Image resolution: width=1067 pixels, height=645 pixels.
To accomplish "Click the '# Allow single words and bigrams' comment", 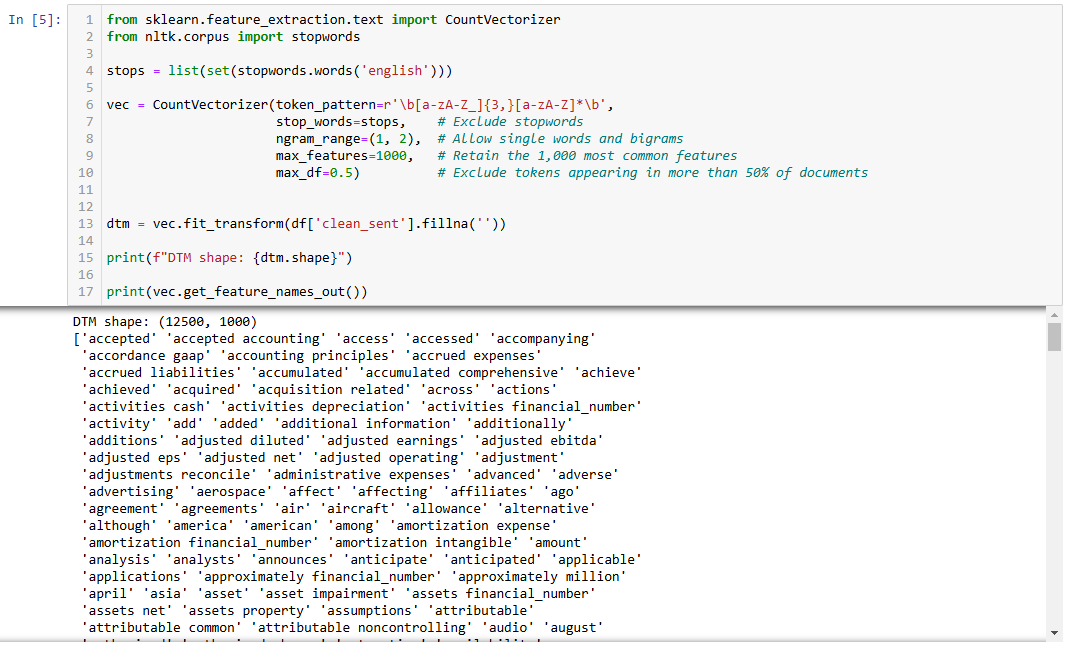I will (x=560, y=139).
